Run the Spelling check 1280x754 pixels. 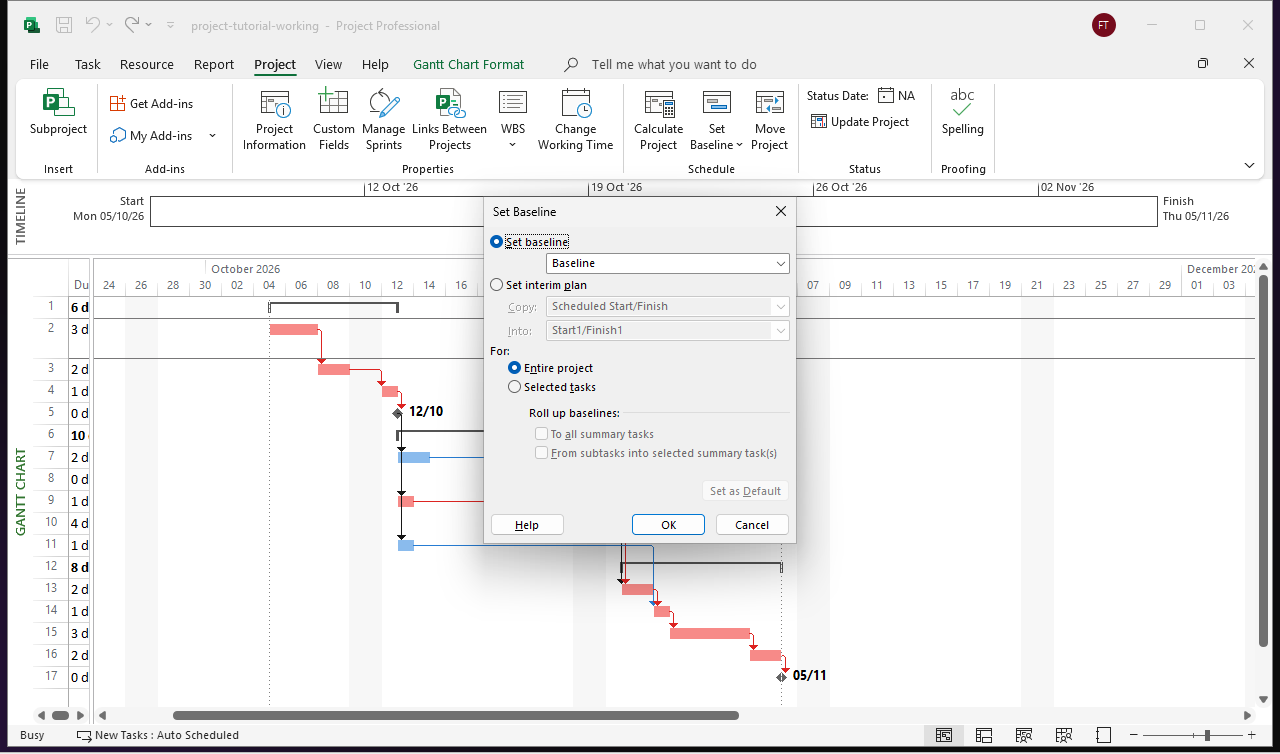click(x=962, y=113)
